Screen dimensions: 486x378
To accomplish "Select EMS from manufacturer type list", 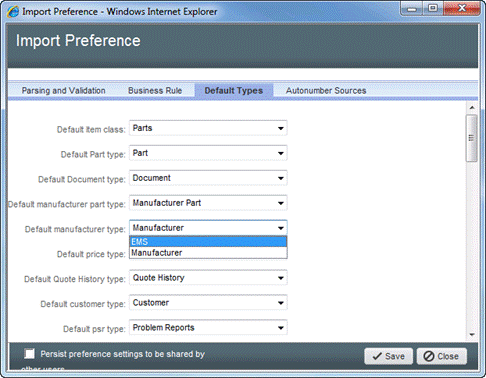I will [x=208, y=242].
